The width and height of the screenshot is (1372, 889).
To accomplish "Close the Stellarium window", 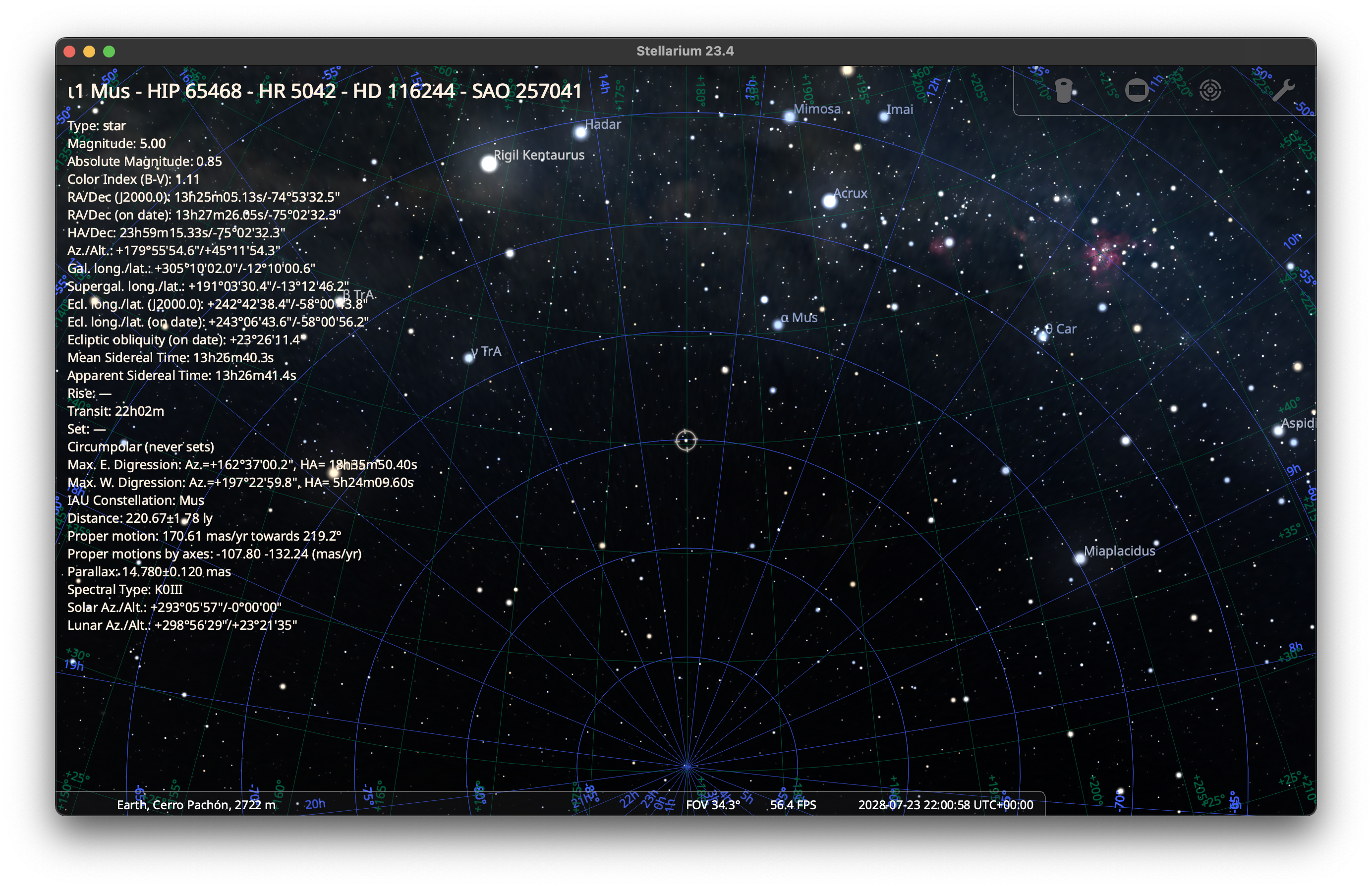I will click(x=70, y=51).
